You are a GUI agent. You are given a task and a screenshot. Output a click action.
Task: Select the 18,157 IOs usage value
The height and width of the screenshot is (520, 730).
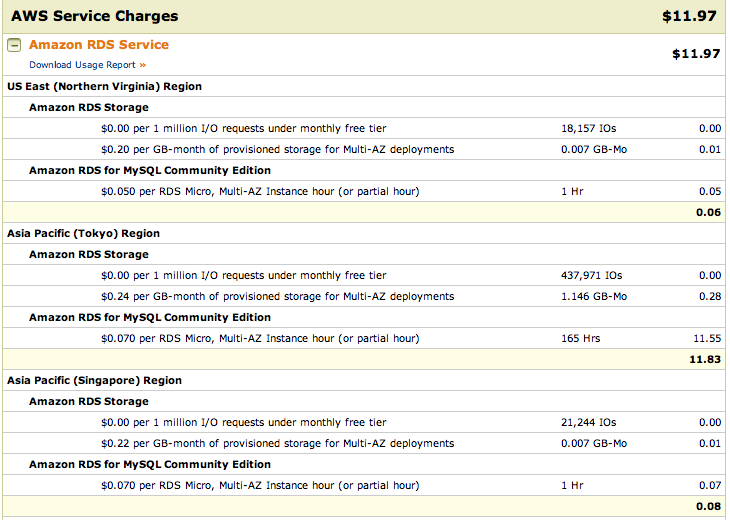588,128
